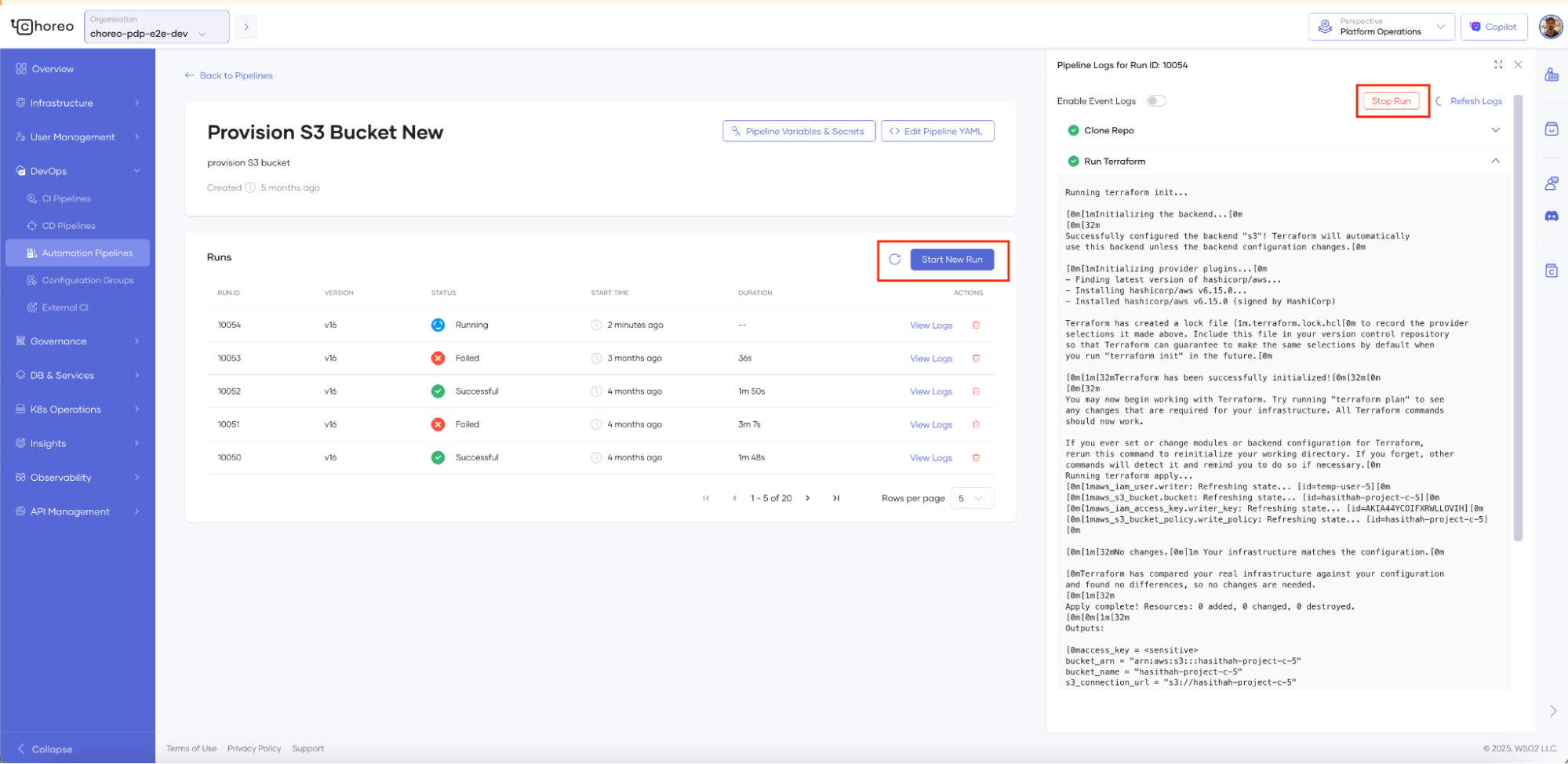Expand pipeline logs panel to fullscreen
1568x764 pixels.
point(1497,65)
